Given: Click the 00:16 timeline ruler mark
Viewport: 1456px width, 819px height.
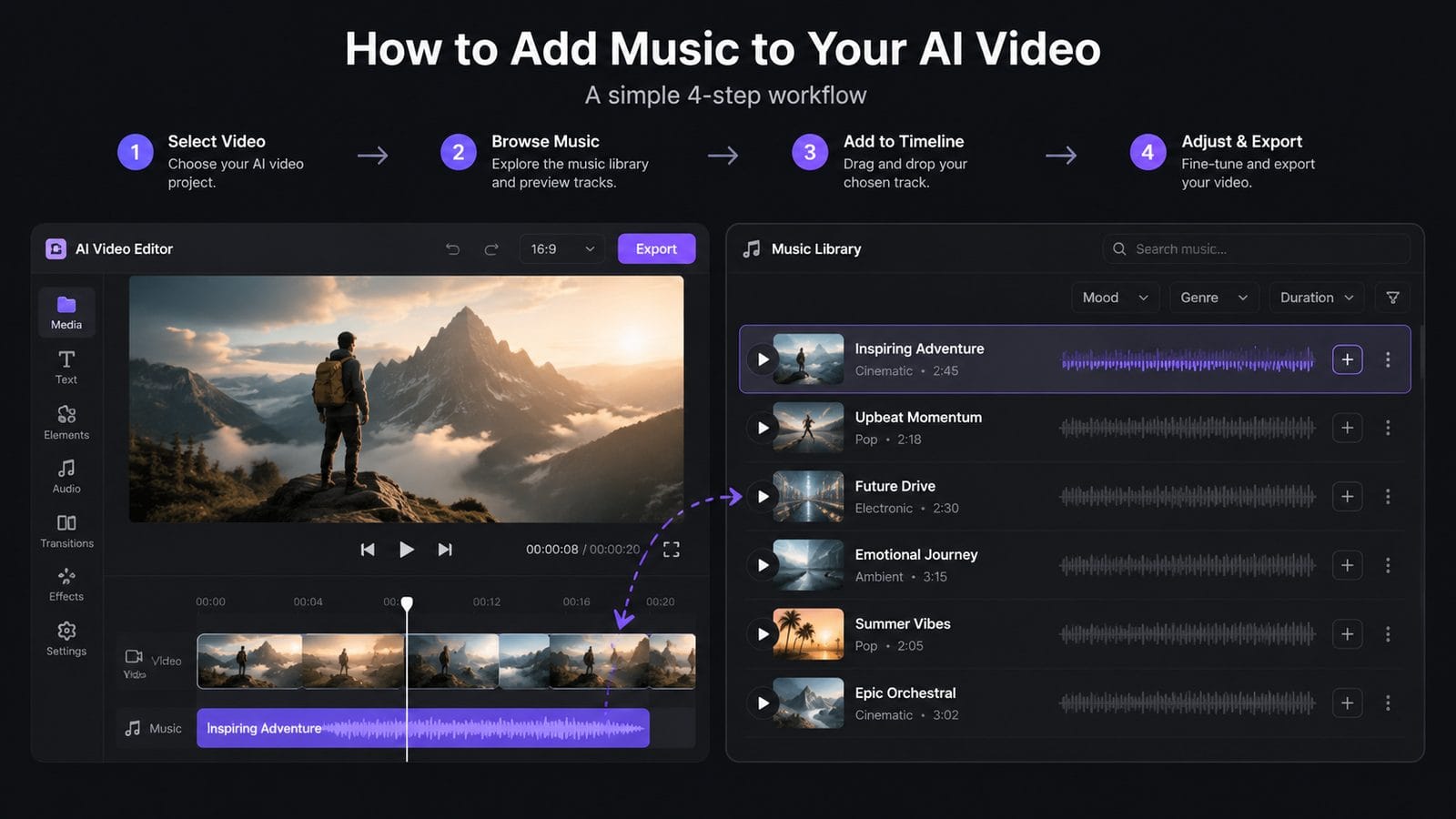Looking at the screenshot, I should 576,602.
